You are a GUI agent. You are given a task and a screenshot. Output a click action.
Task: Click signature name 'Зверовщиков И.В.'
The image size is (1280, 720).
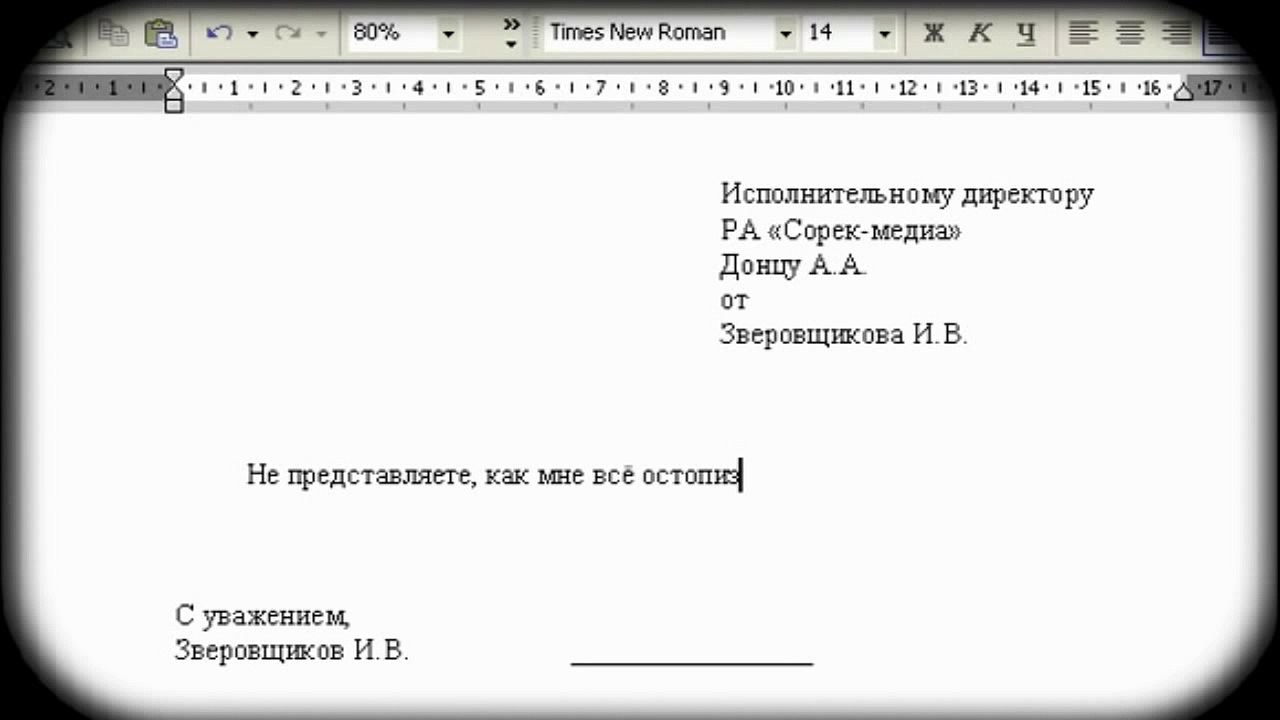click(x=292, y=651)
